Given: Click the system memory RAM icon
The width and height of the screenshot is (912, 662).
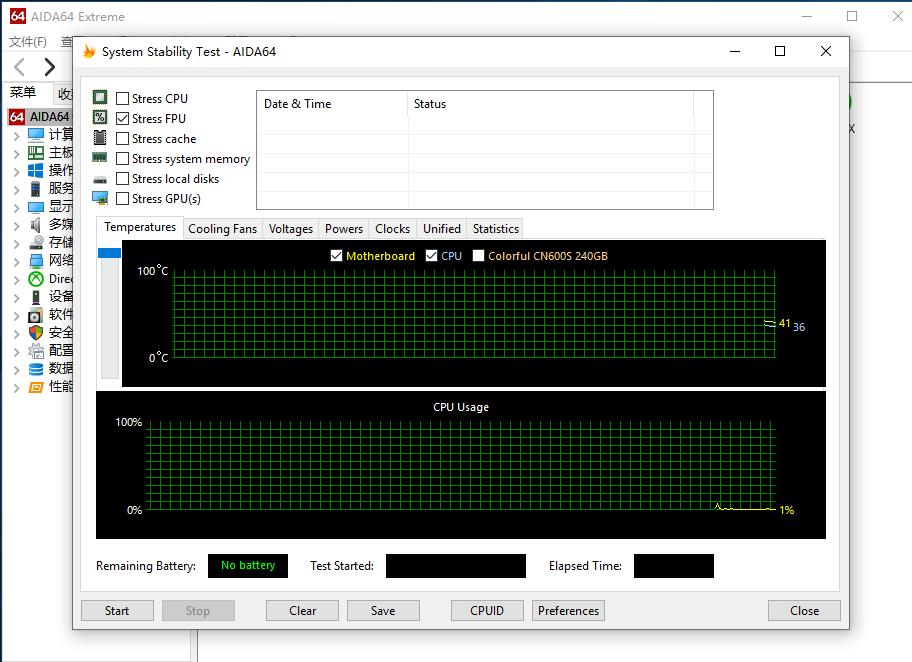Looking at the screenshot, I should [x=100, y=158].
